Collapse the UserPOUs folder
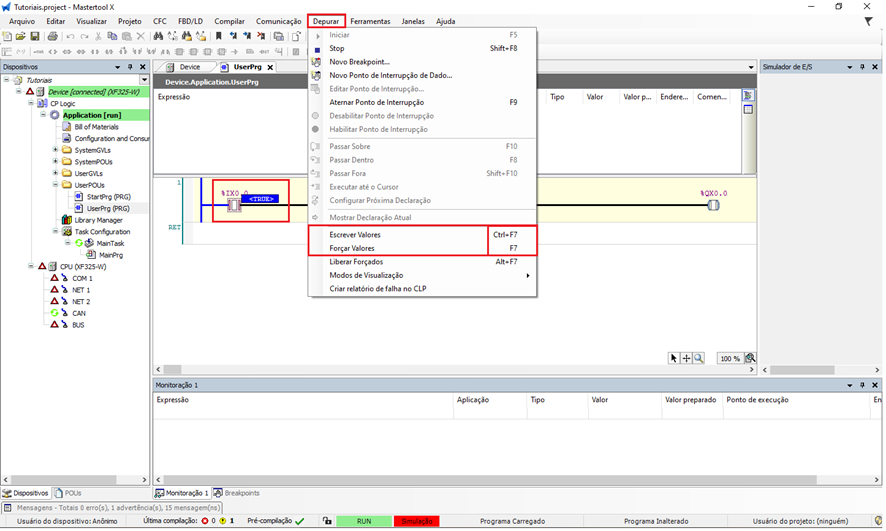The width and height of the screenshot is (886, 531). tap(55, 185)
